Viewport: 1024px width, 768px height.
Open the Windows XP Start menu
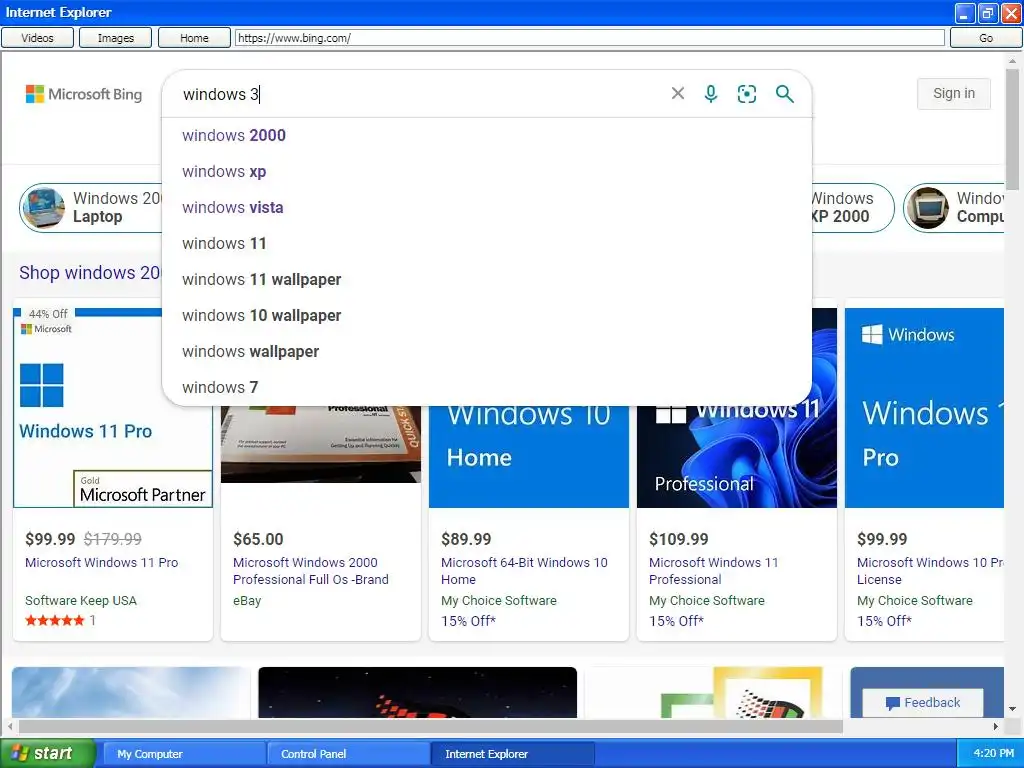click(47, 754)
